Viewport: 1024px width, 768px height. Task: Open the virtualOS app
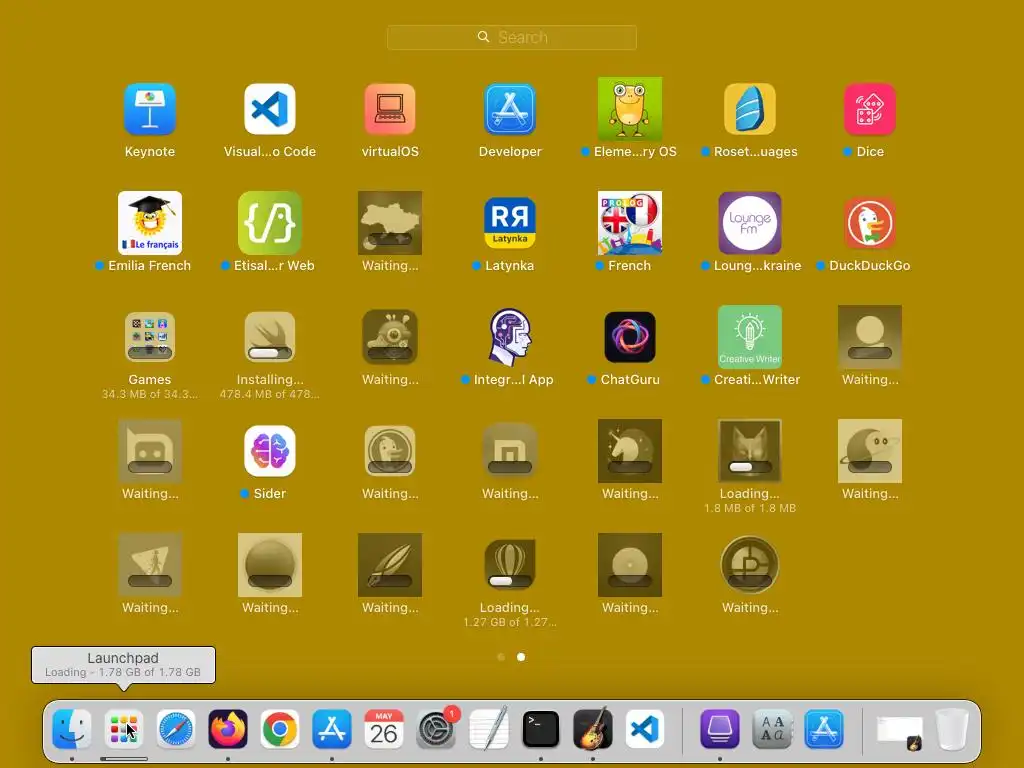[390, 109]
